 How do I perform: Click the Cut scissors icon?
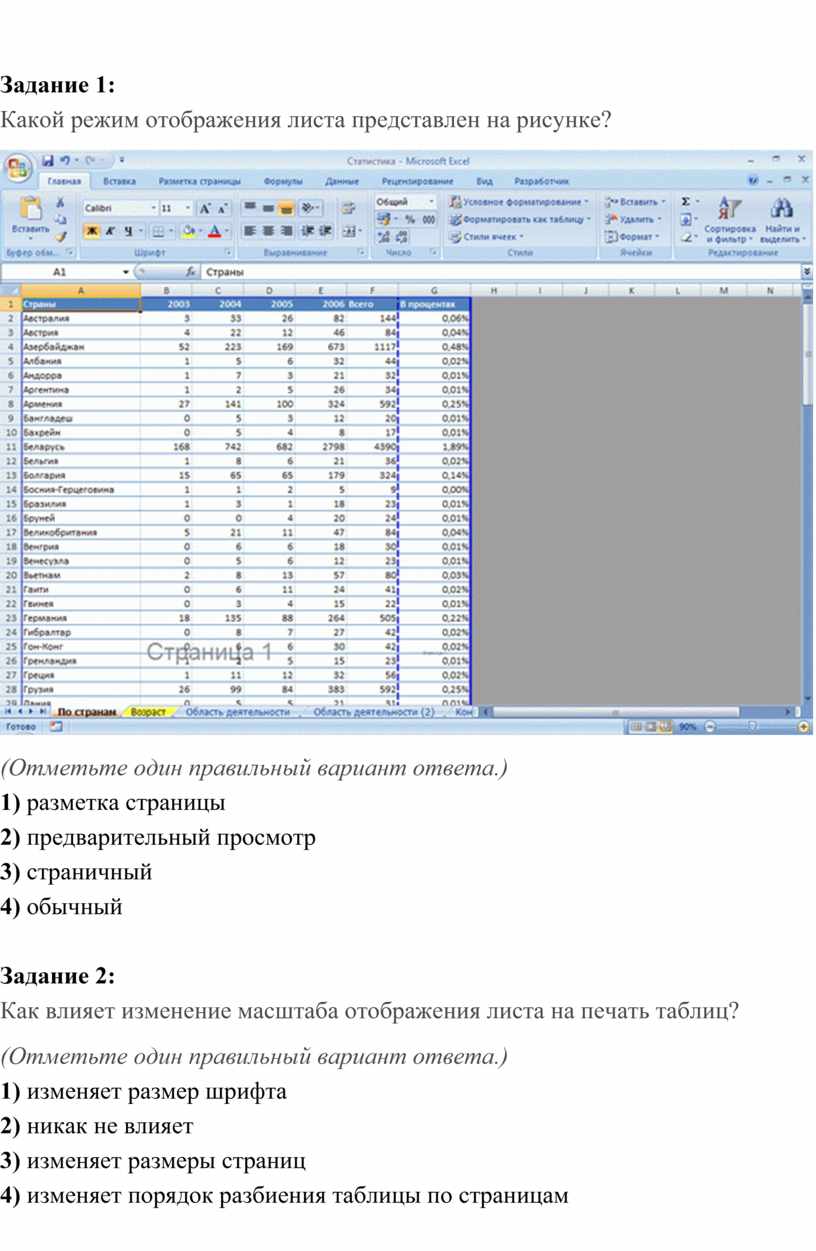61,202
